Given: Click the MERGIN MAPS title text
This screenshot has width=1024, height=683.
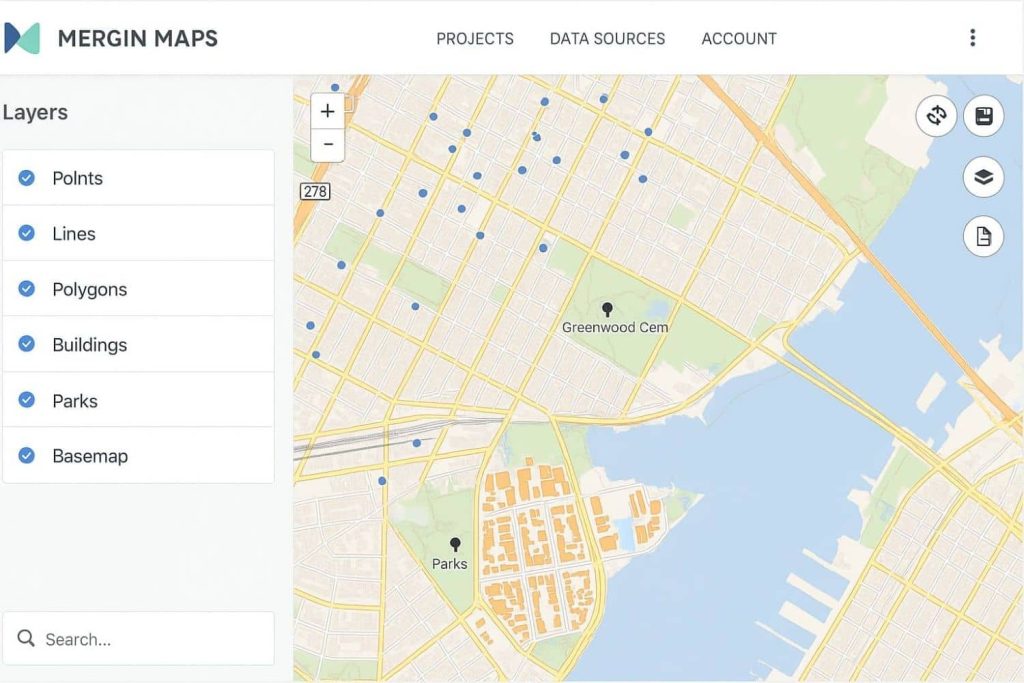Looking at the screenshot, I should point(138,39).
